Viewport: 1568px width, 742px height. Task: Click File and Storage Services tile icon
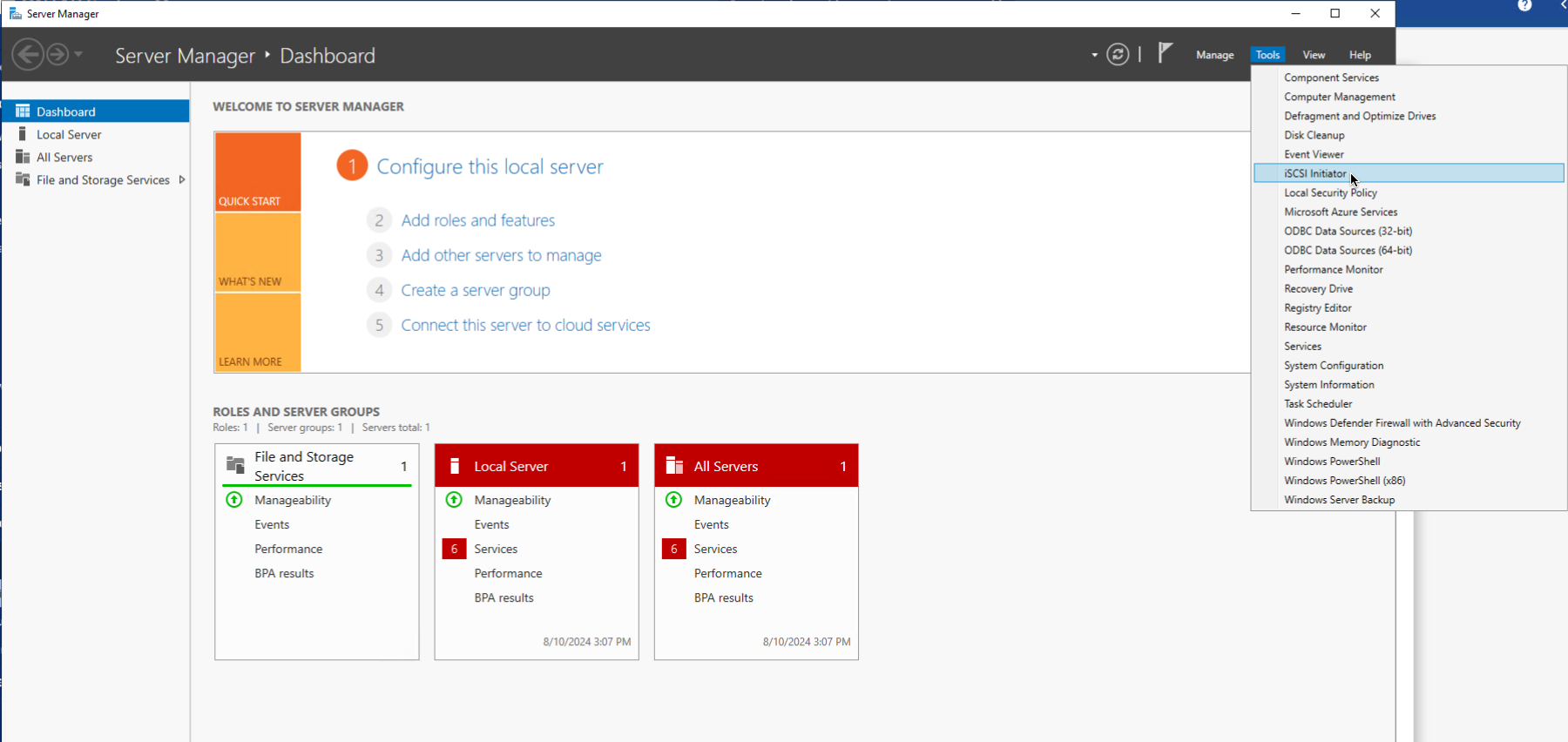pos(235,465)
